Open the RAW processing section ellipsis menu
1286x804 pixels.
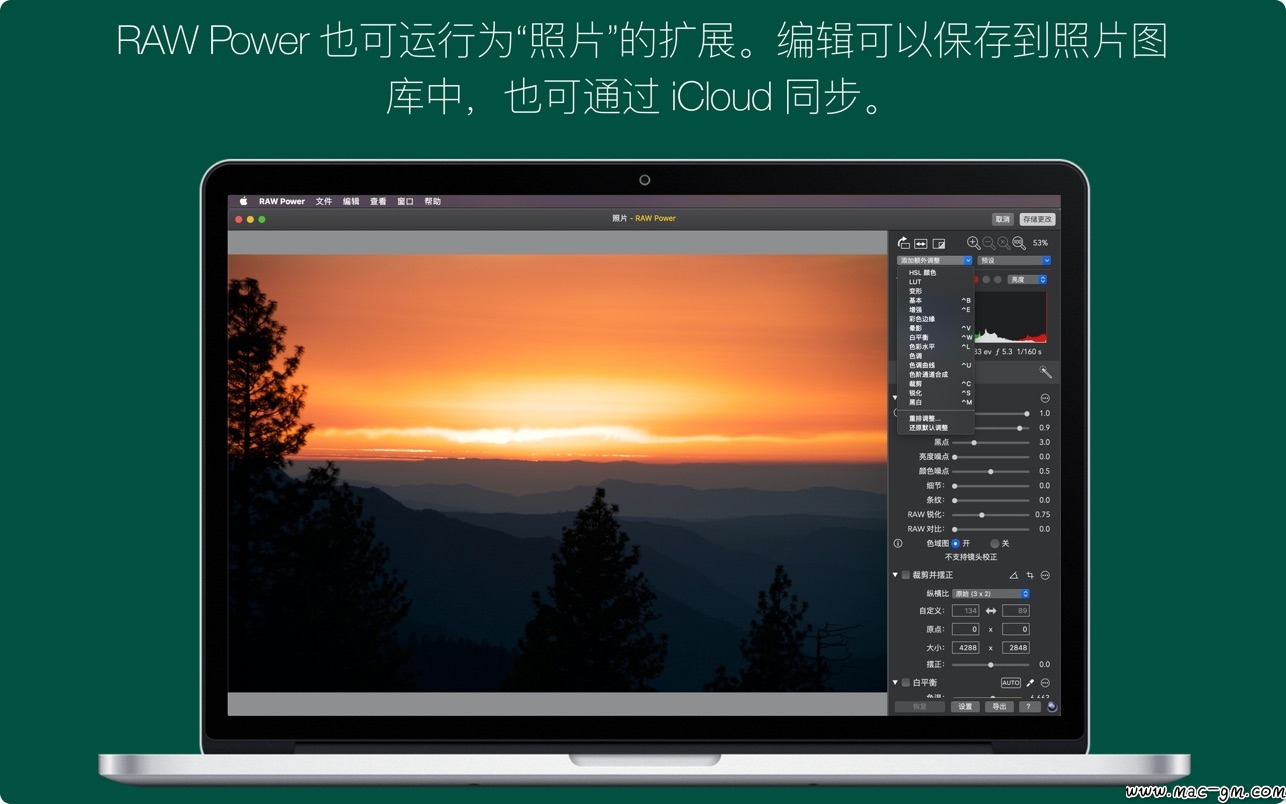pyautogui.click(x=1045, y=398)
